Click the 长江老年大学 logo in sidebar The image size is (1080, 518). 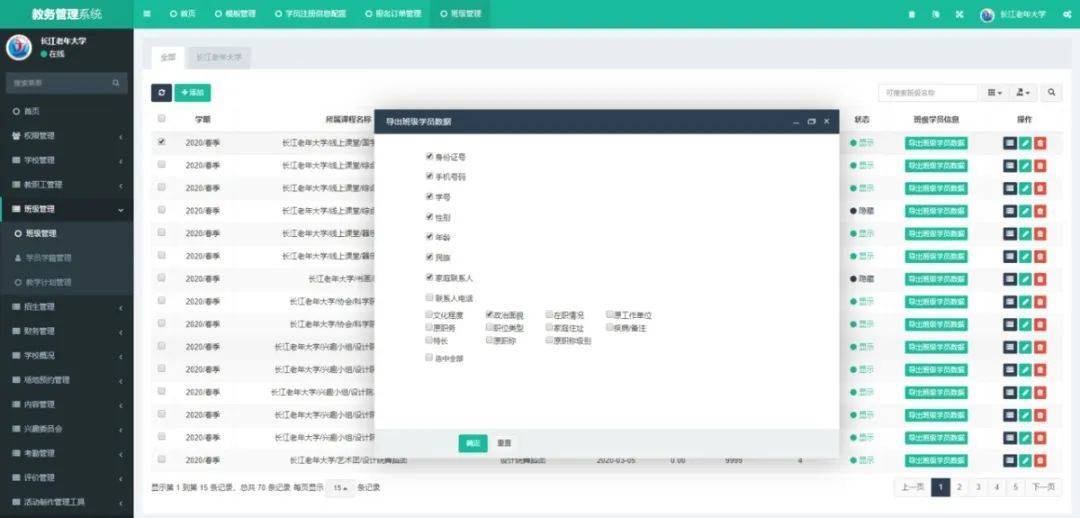19,47
